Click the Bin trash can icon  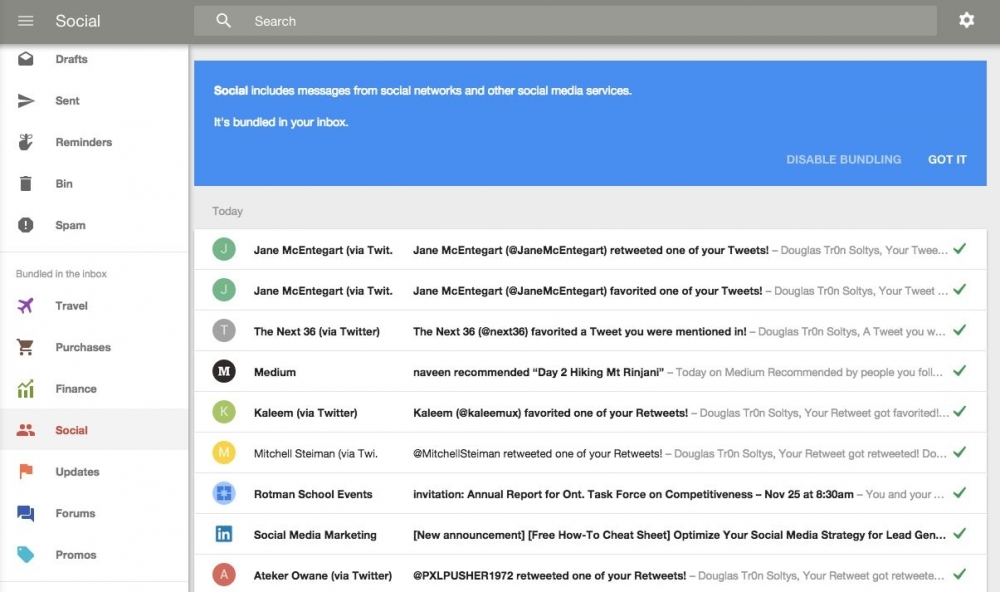(x=26, y=183)
